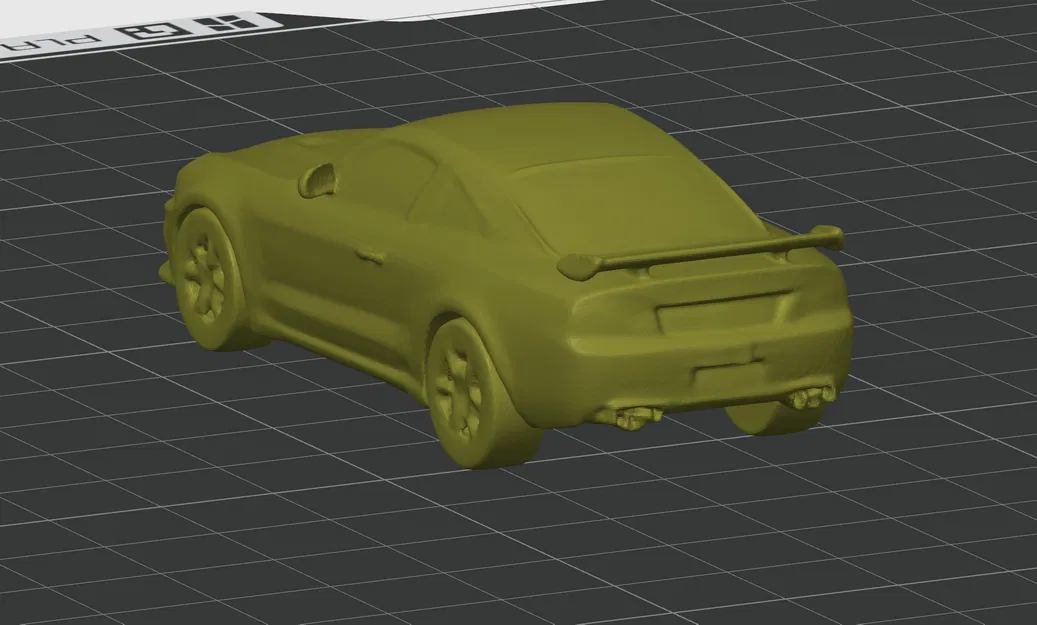
Task: Select the PLA label on the build plate
Action: point(50,43)
